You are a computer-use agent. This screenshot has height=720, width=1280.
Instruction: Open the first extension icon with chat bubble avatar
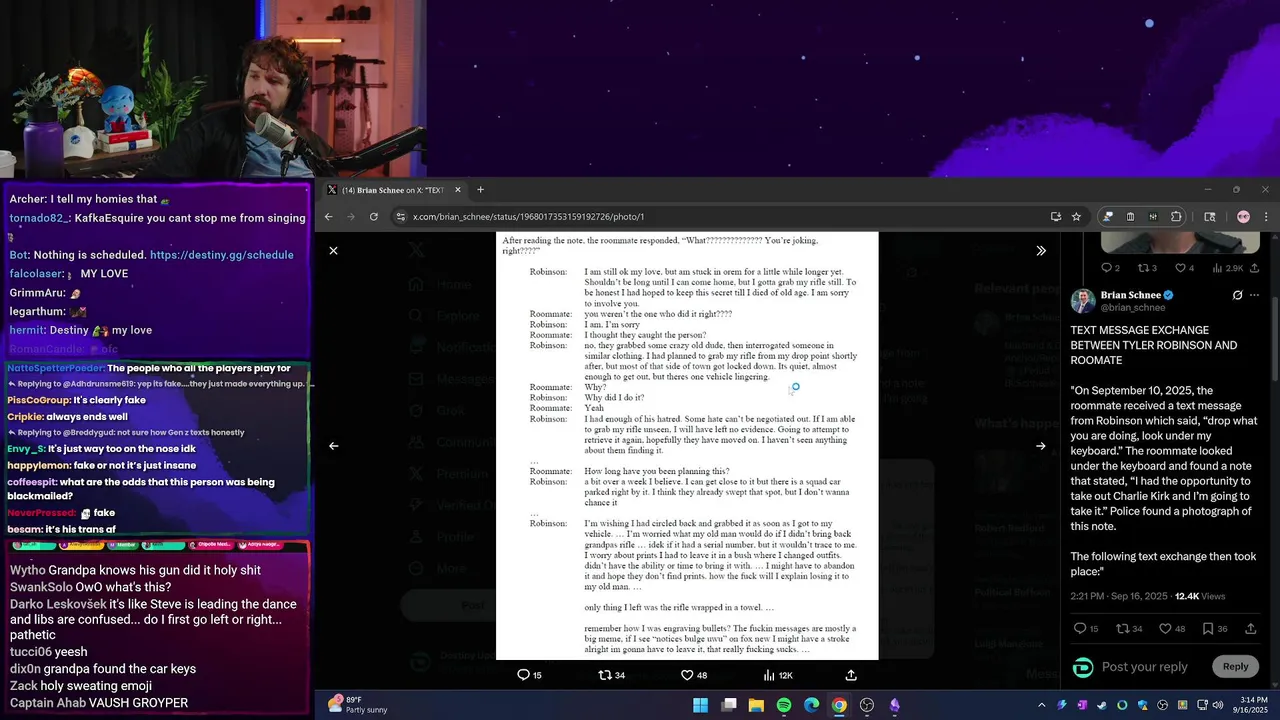coord(1108,216)
